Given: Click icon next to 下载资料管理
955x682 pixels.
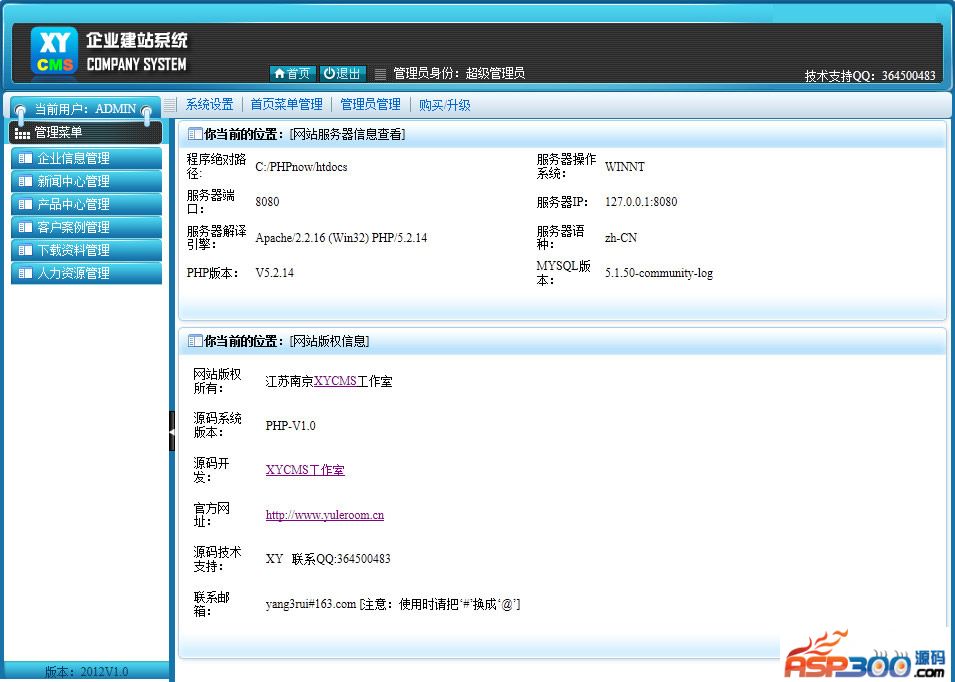Looking at the screenshot, I should tap(23, 250).
